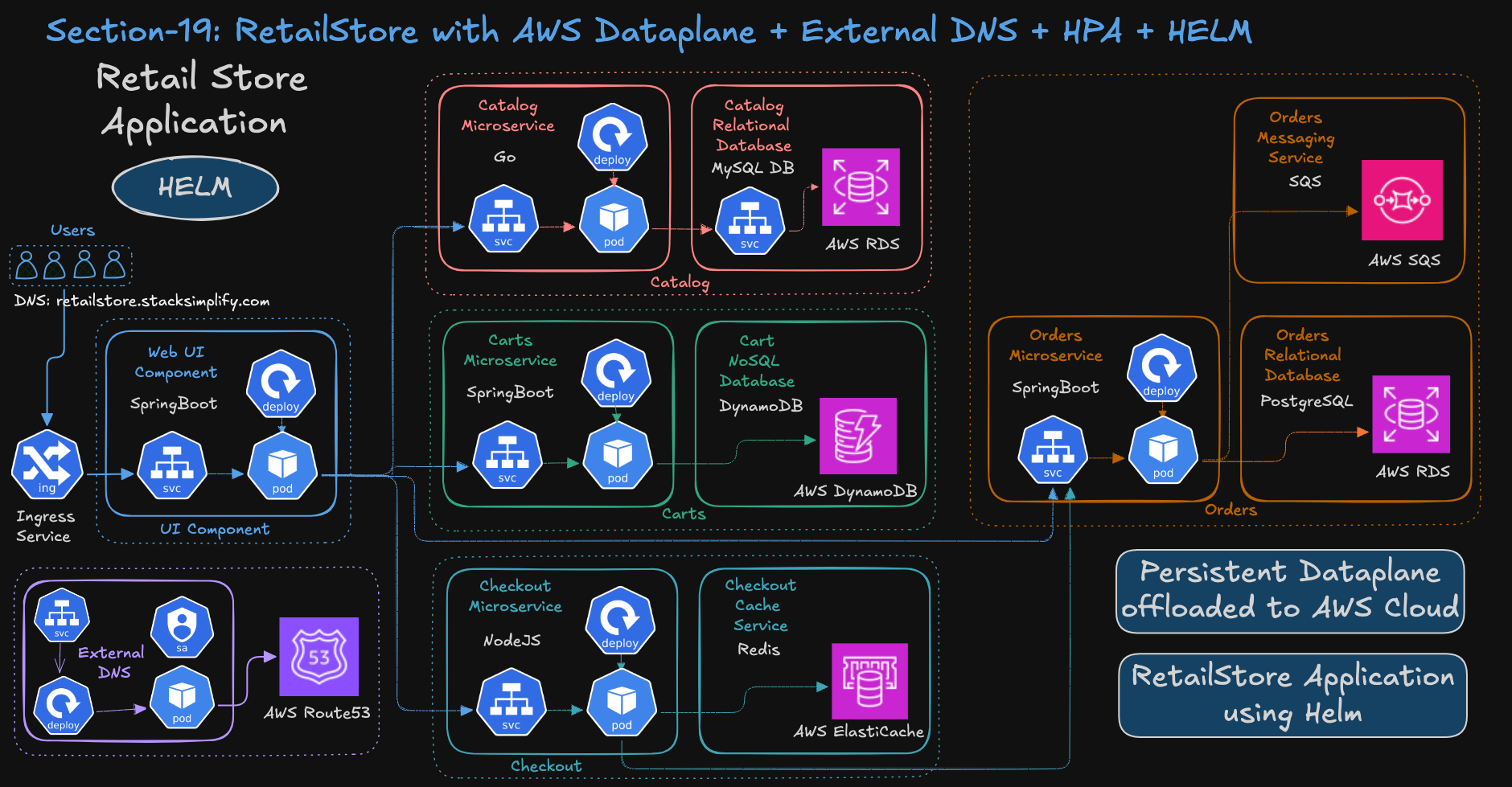Click the Checkout Microservice svc icon
1512x787 pixels.
(x=511, y=705)
